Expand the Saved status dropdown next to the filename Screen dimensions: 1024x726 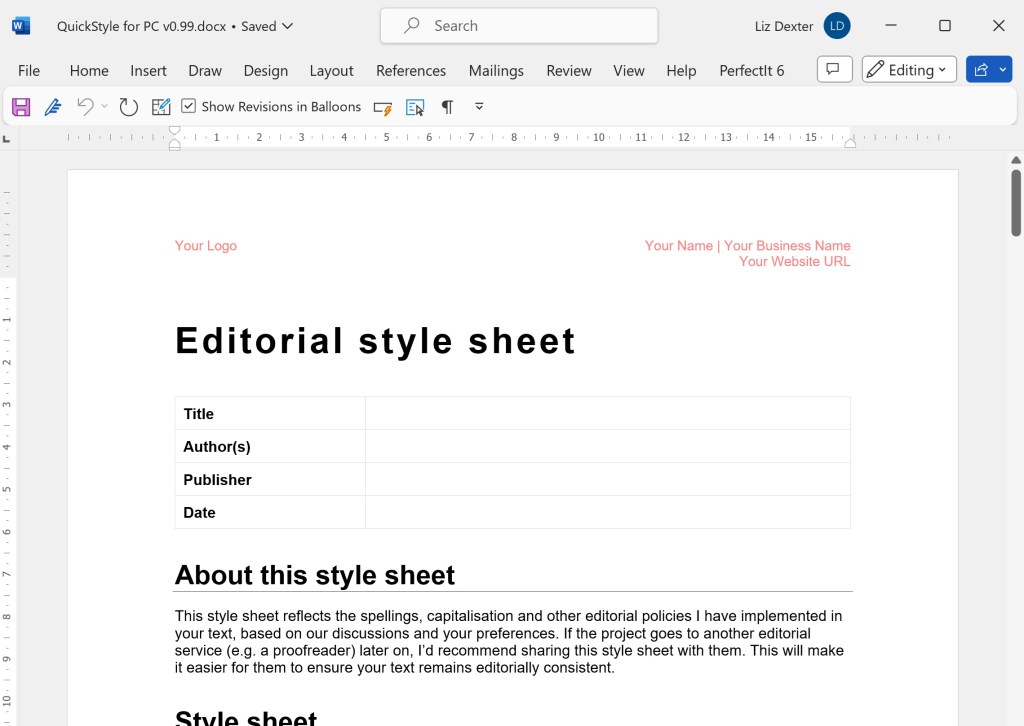tap(286, 27)
